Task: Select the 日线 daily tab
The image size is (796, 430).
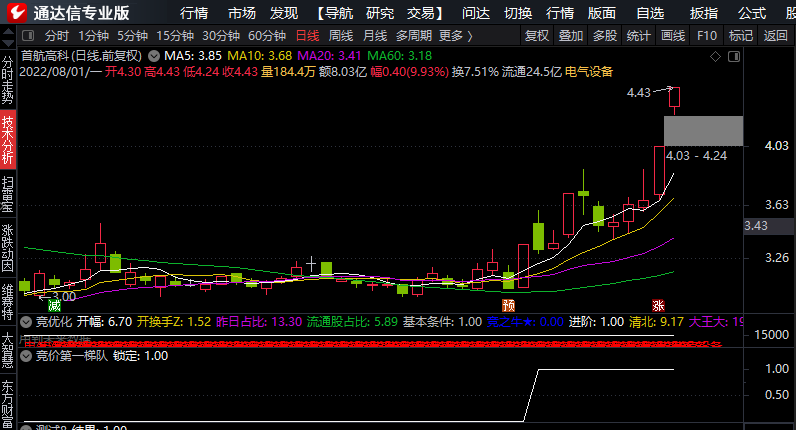Action: click(308, 36)
